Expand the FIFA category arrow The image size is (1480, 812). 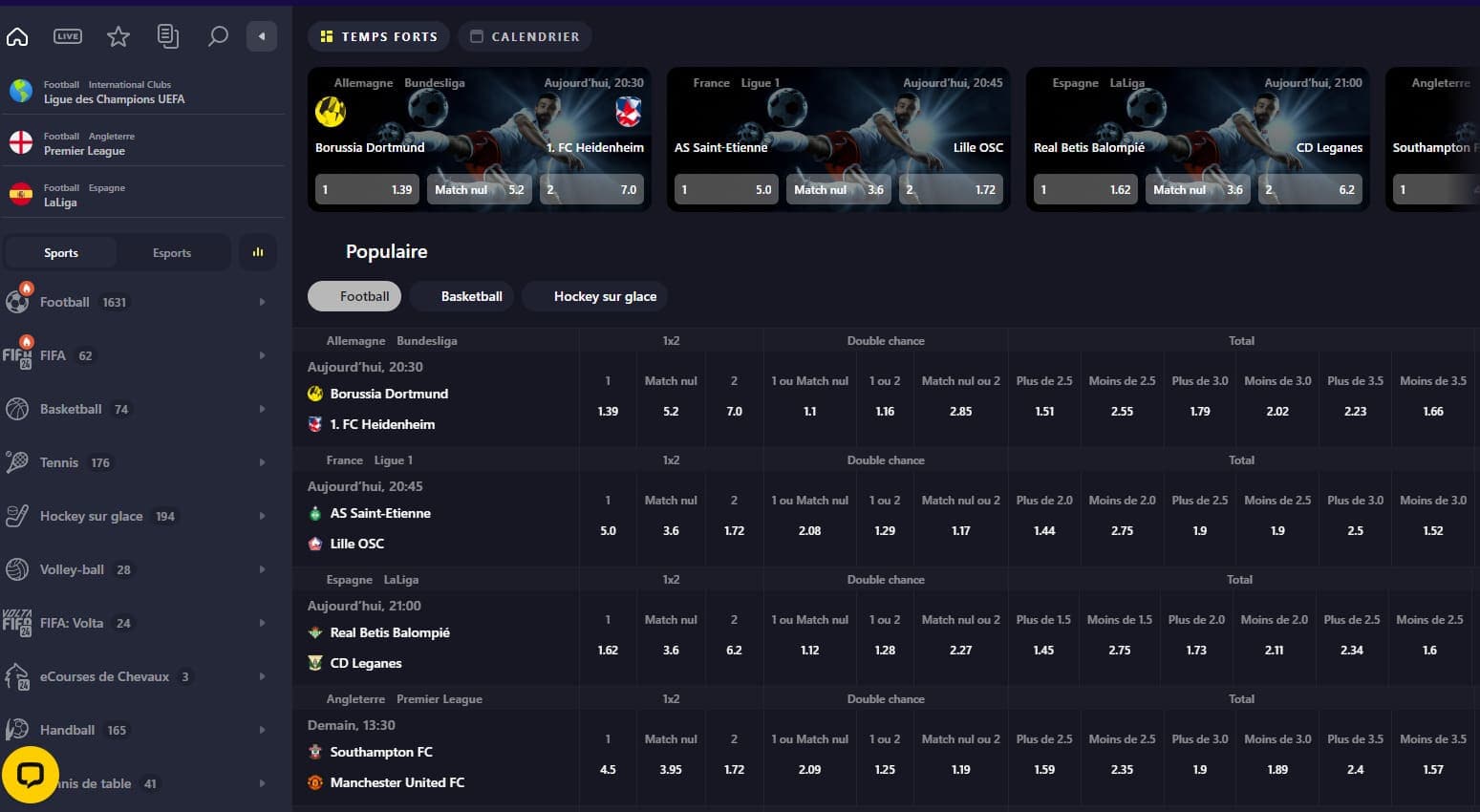[263, 355]
